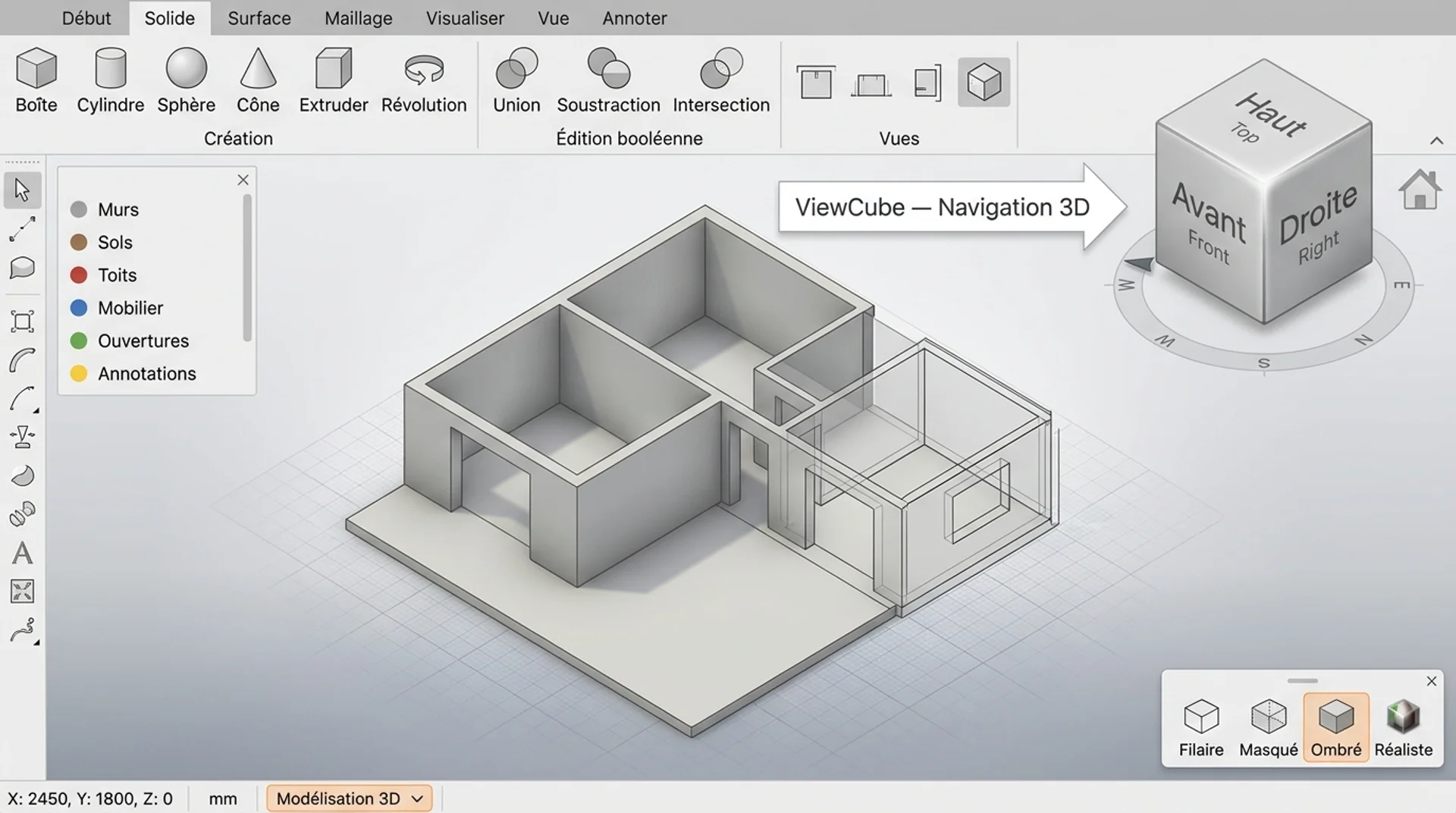The width and height of the screenshot is (1456, 813).
Task: Switch to the Annoter tab
Action: (635, 18)
